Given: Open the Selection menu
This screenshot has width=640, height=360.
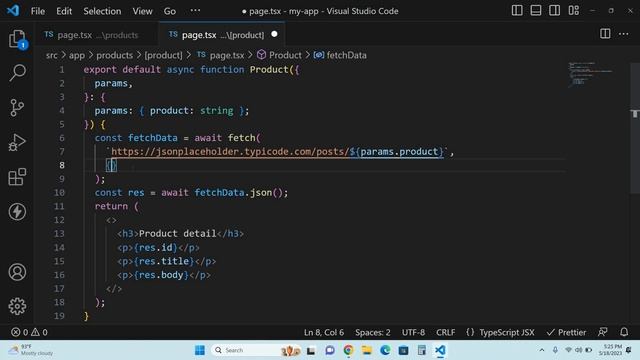Looking at the screenshot, I should click(x=102, y=11).
